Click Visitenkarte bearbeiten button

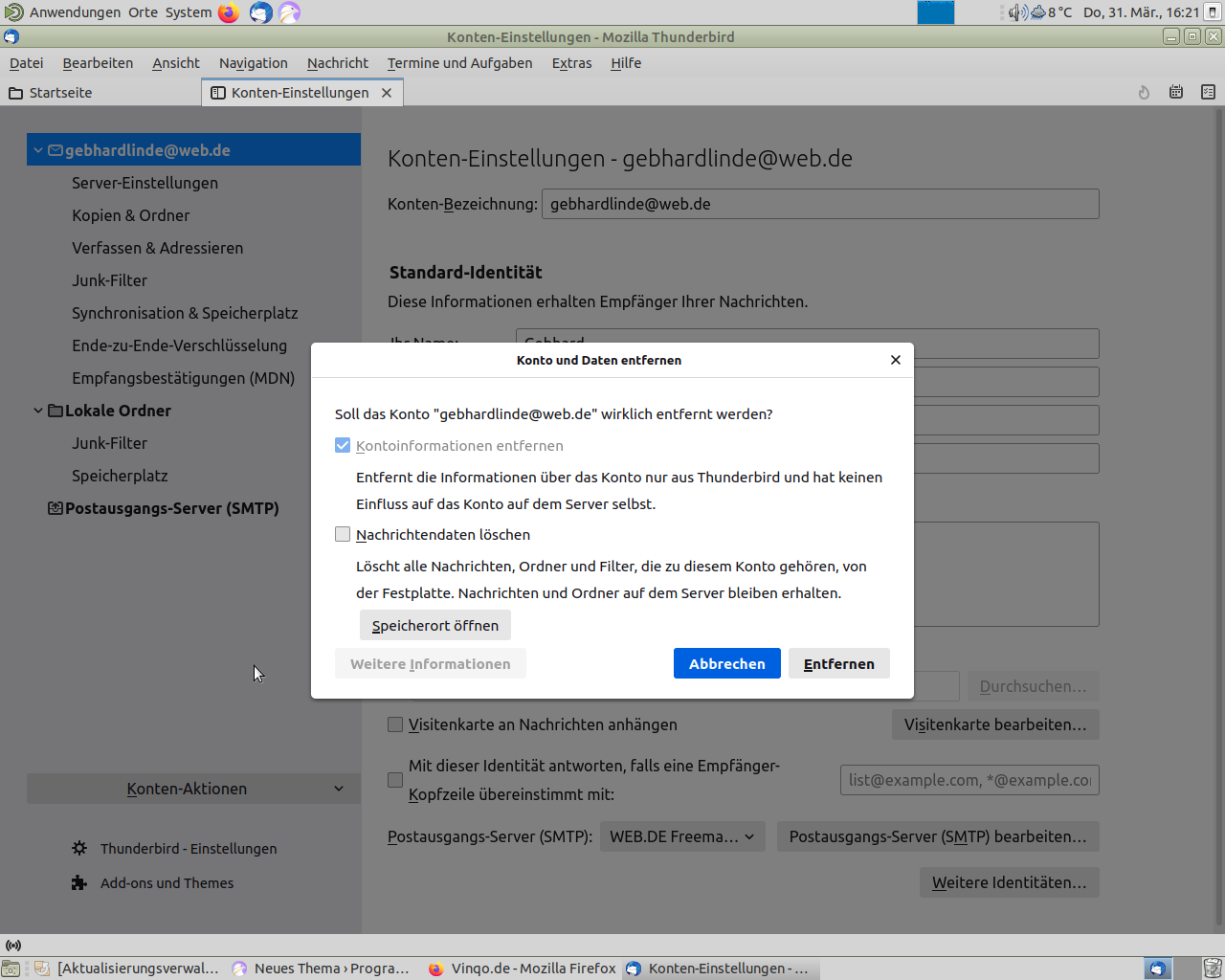click(x=995, y=724)
